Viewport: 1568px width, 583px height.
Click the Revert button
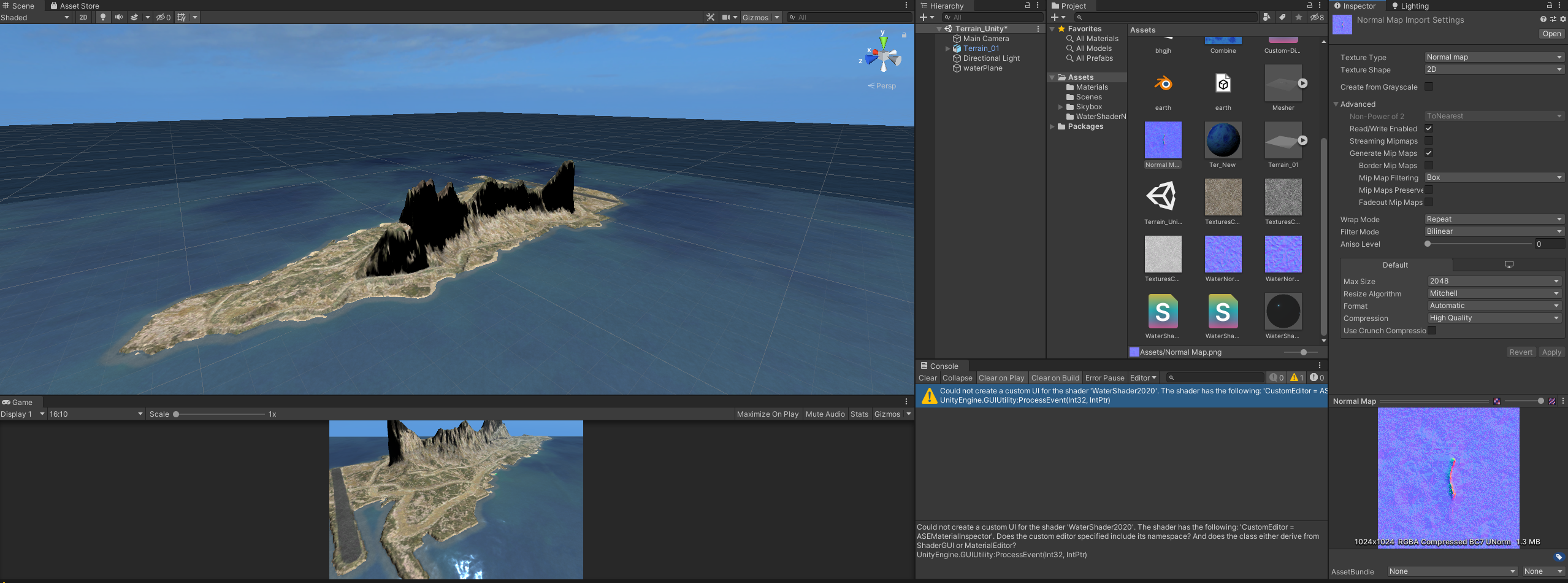click(1521, 352)
